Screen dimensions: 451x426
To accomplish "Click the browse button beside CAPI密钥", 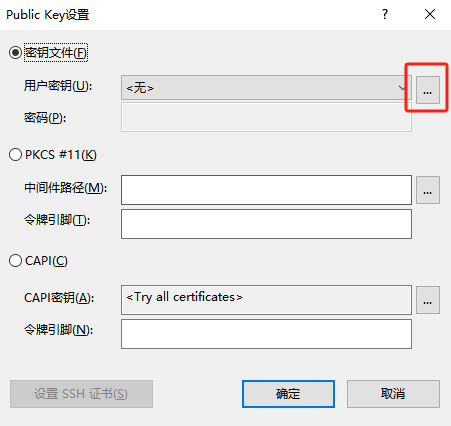I will tap(428, 300).
